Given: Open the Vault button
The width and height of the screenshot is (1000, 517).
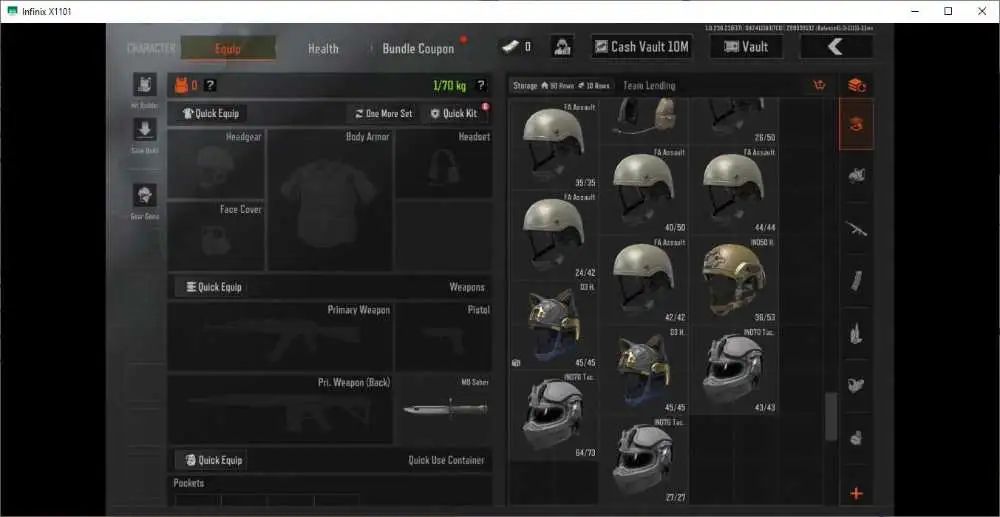Looking at the screenshot, I should coord(746,47).
